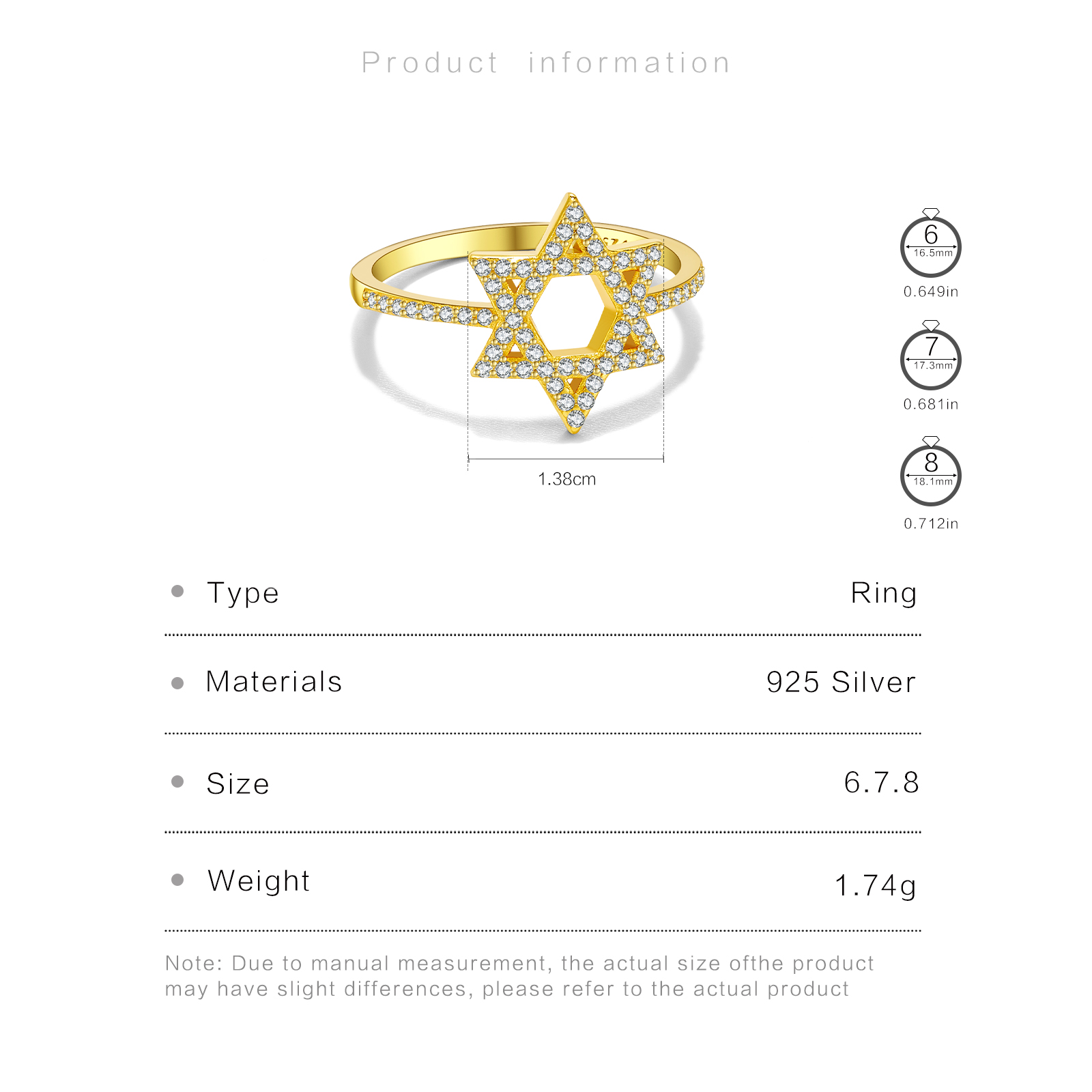Select the 1.38cm width measurement label

[566, 479]
